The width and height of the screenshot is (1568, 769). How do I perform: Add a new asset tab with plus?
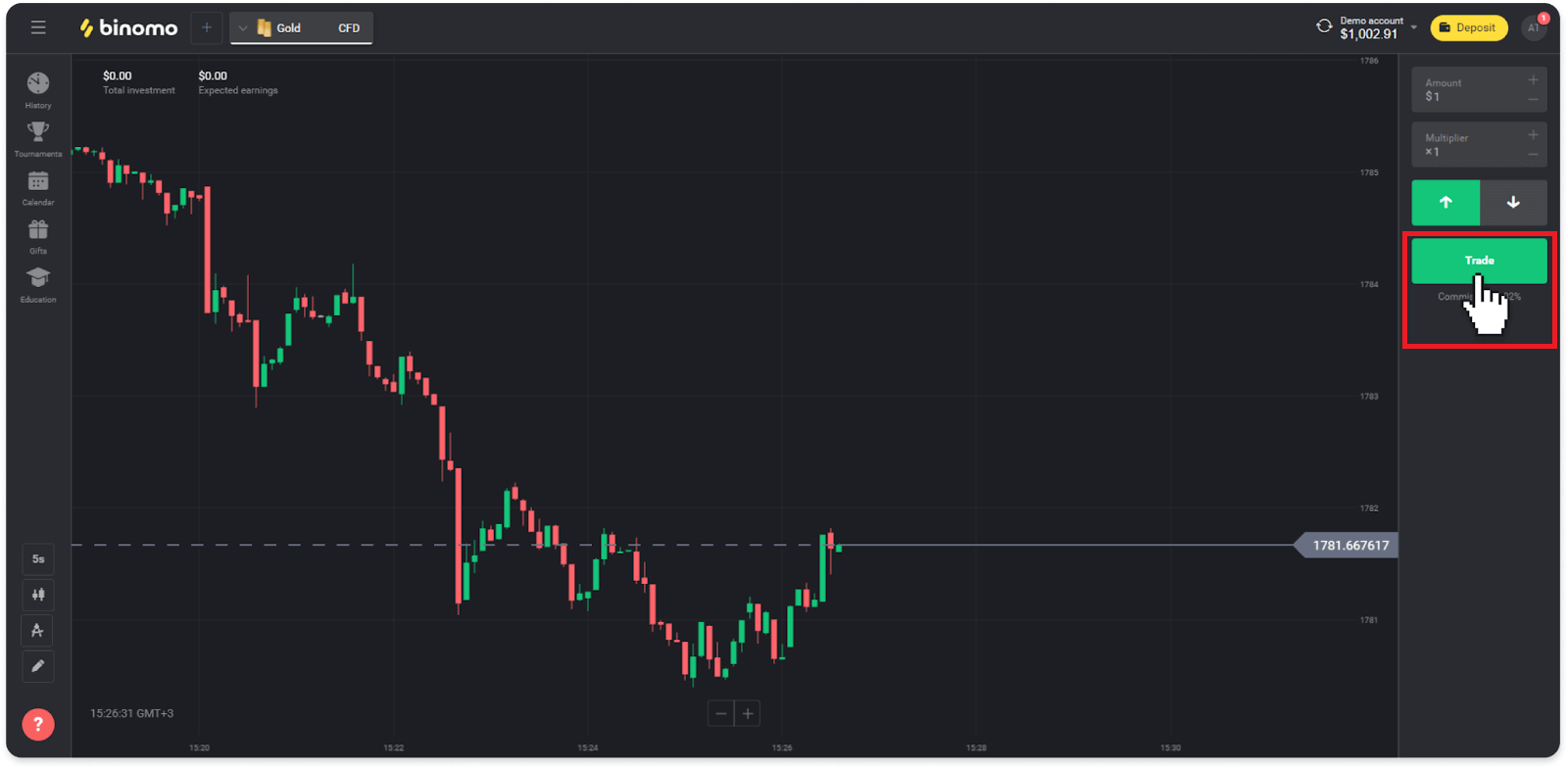(207, 27)
